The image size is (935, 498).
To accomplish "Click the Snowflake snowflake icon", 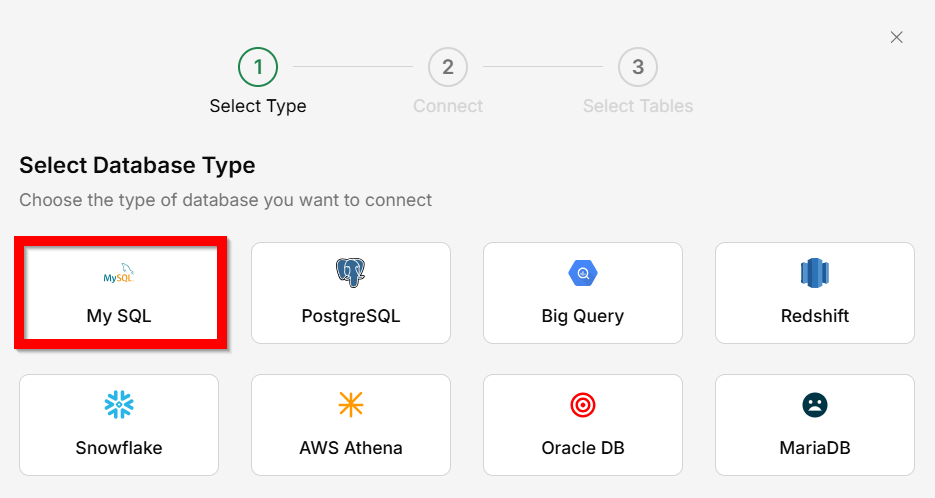I will click(x=119, y=404).
